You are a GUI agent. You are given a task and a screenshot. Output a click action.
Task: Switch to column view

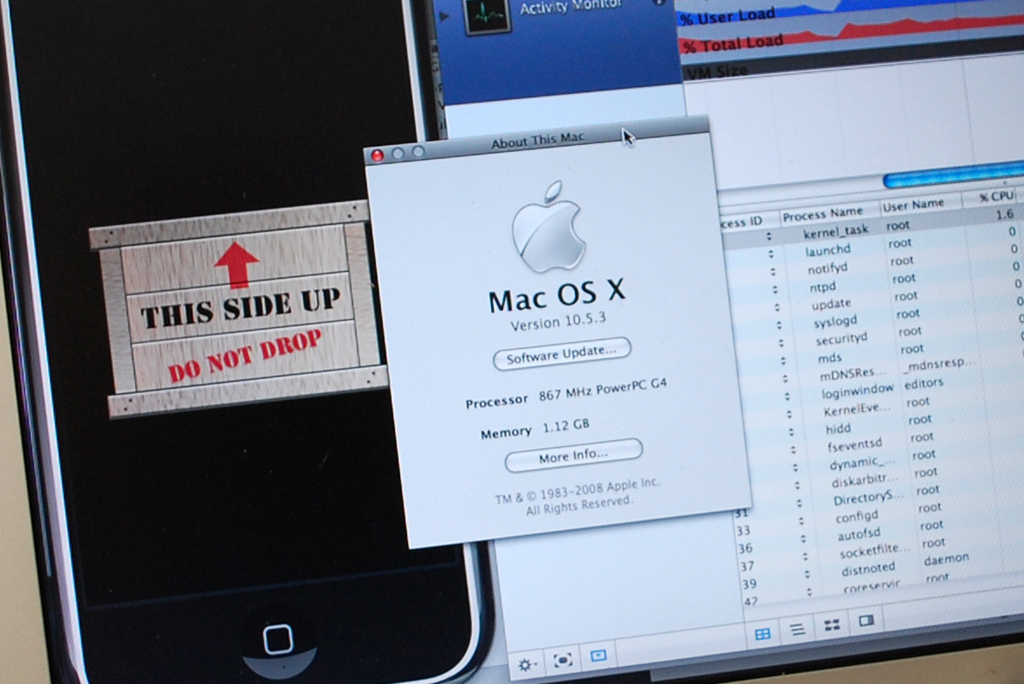pos(832,625)
